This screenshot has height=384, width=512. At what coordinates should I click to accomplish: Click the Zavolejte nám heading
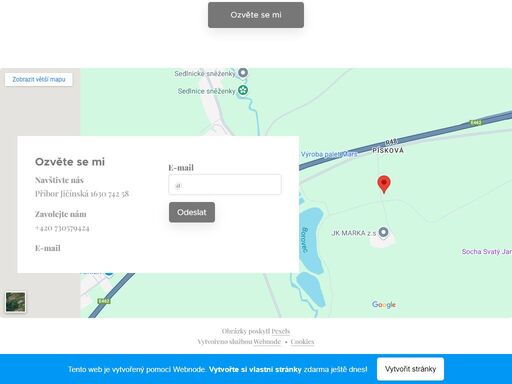(61, 214)
